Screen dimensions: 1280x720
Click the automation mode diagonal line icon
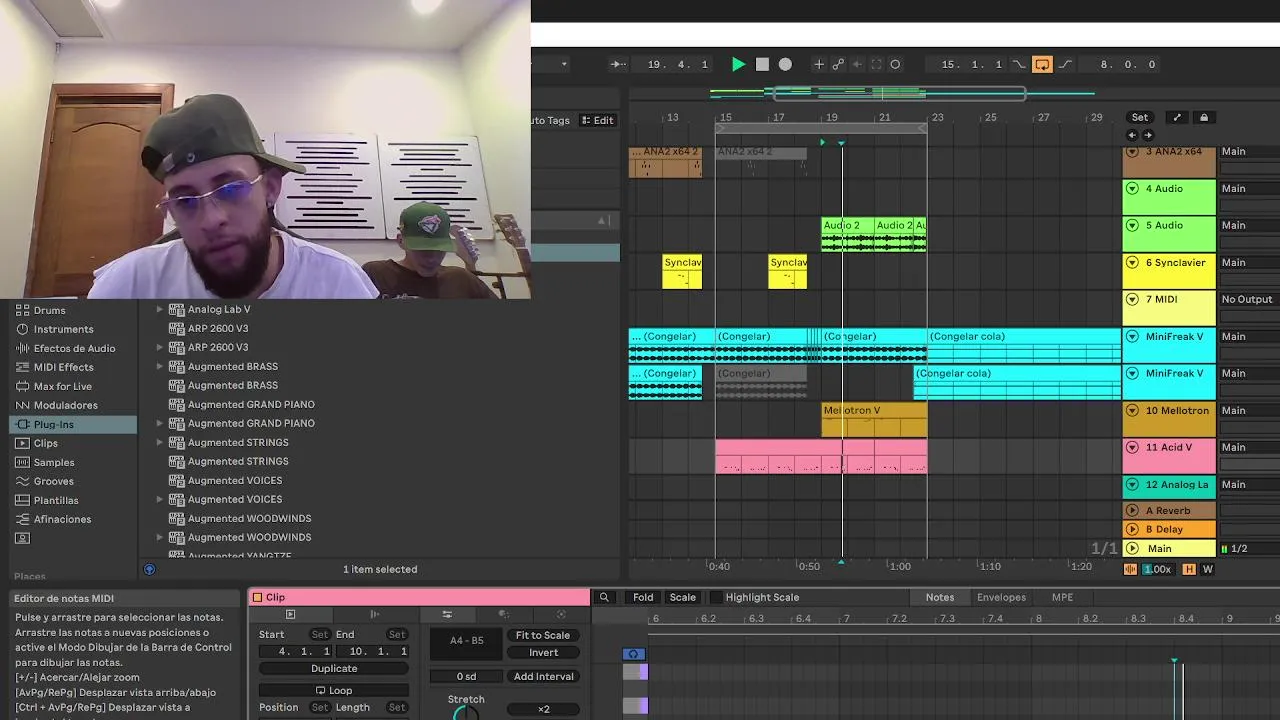[x=1177, y=117]
